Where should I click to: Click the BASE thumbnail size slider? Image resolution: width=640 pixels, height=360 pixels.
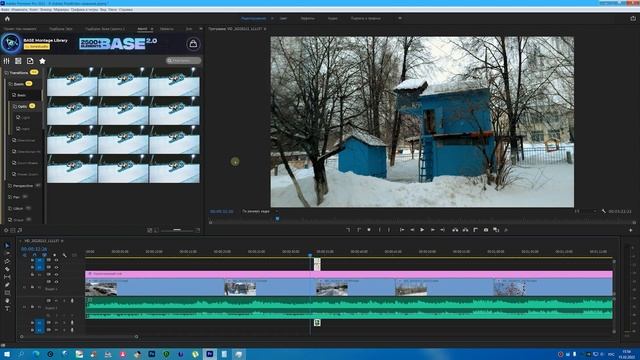[177, 230]
